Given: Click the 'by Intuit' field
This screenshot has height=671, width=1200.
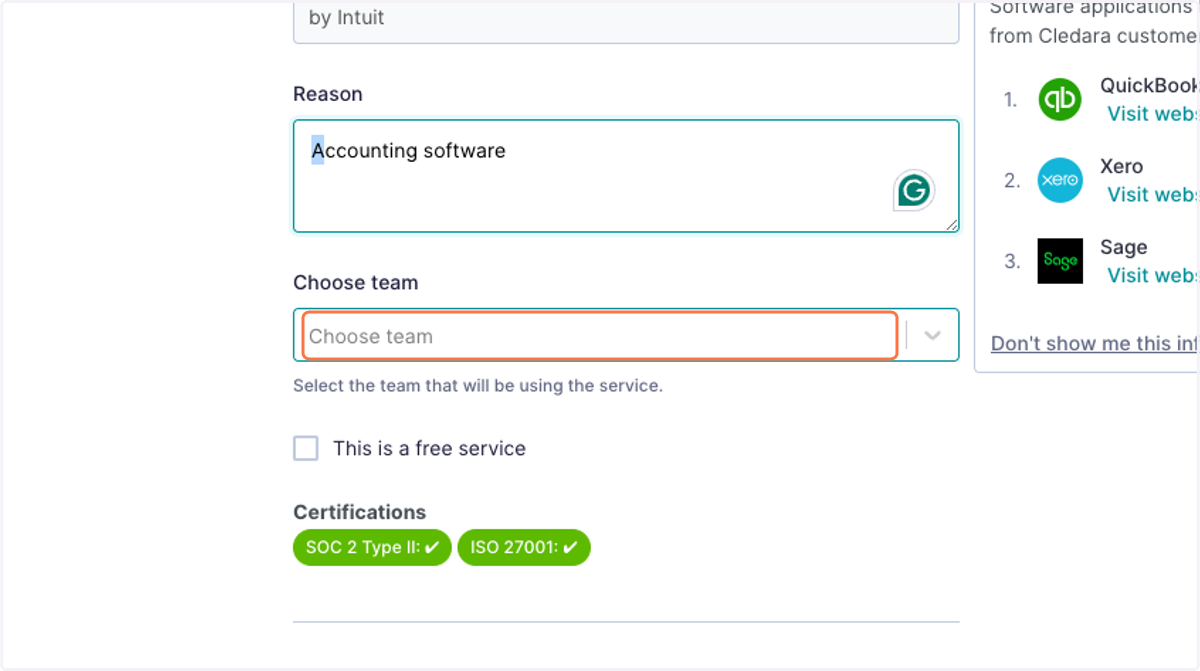Looking at the screenshot, I should pyautogui.click(x=626, y=20).
